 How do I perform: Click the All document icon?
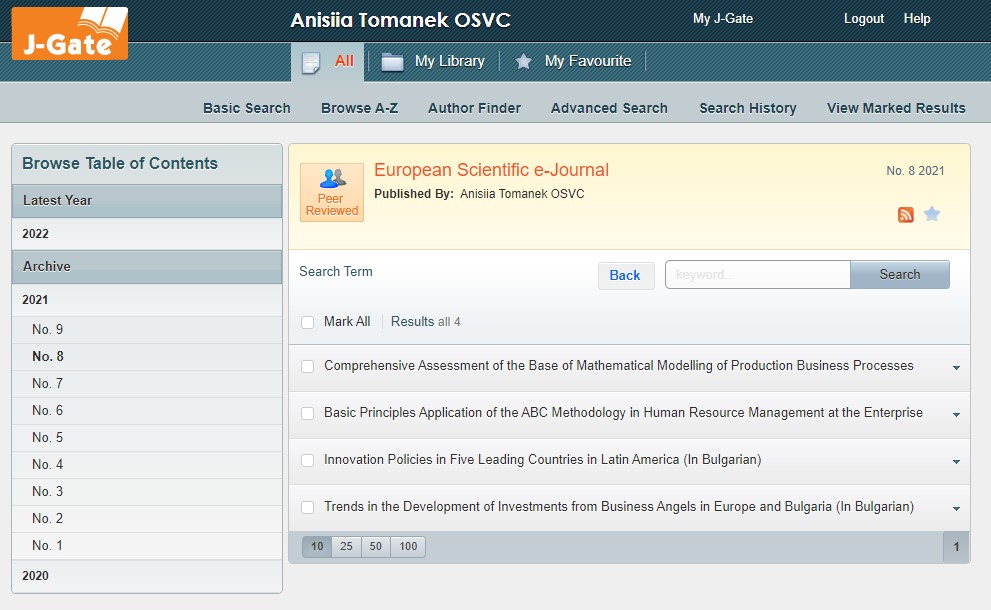pos(311,62)
